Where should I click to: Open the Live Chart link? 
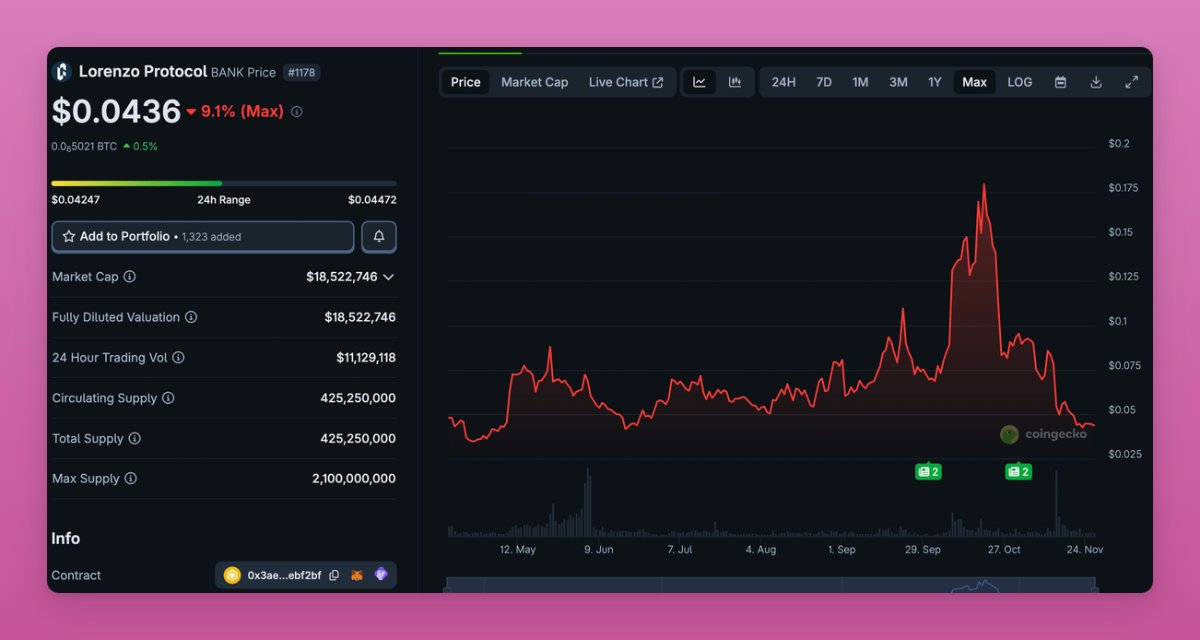620,82
